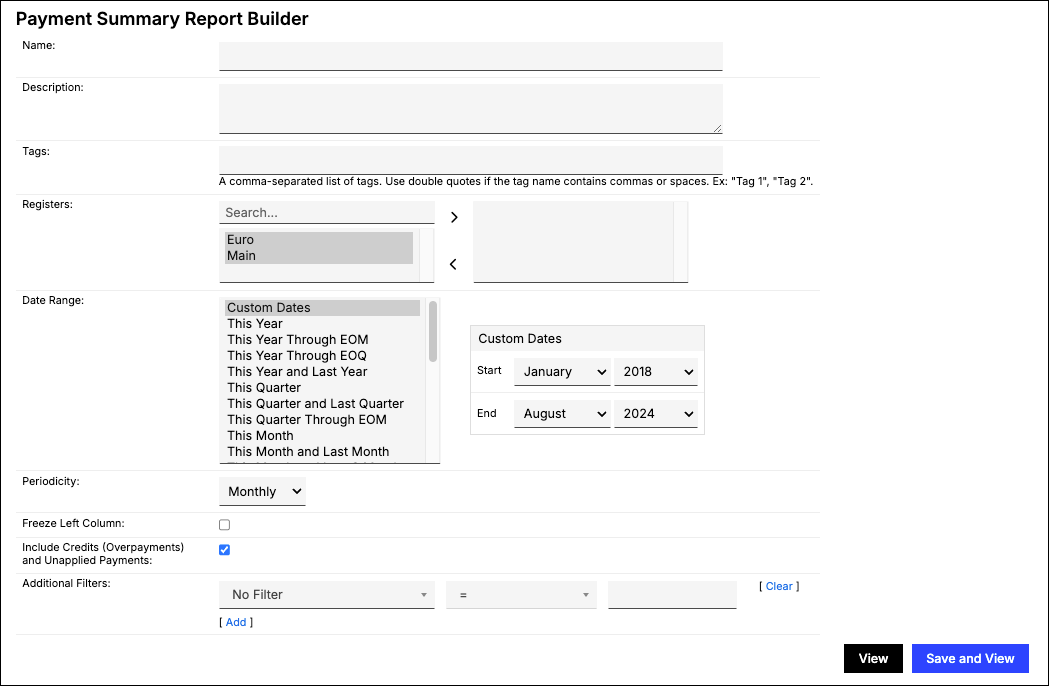Open the No Filter dropdown

326,594
